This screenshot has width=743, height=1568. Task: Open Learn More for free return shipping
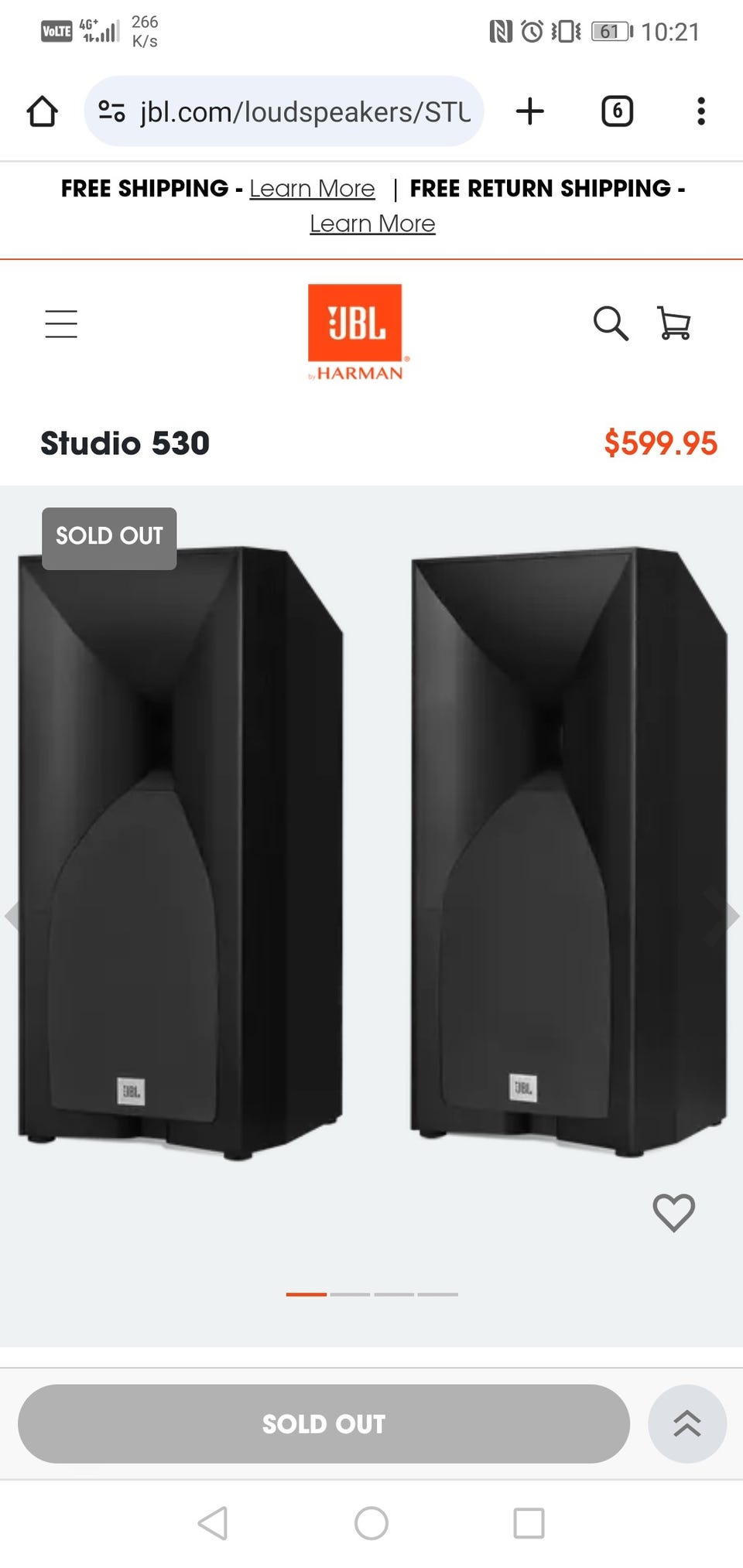tap(372, 224)
